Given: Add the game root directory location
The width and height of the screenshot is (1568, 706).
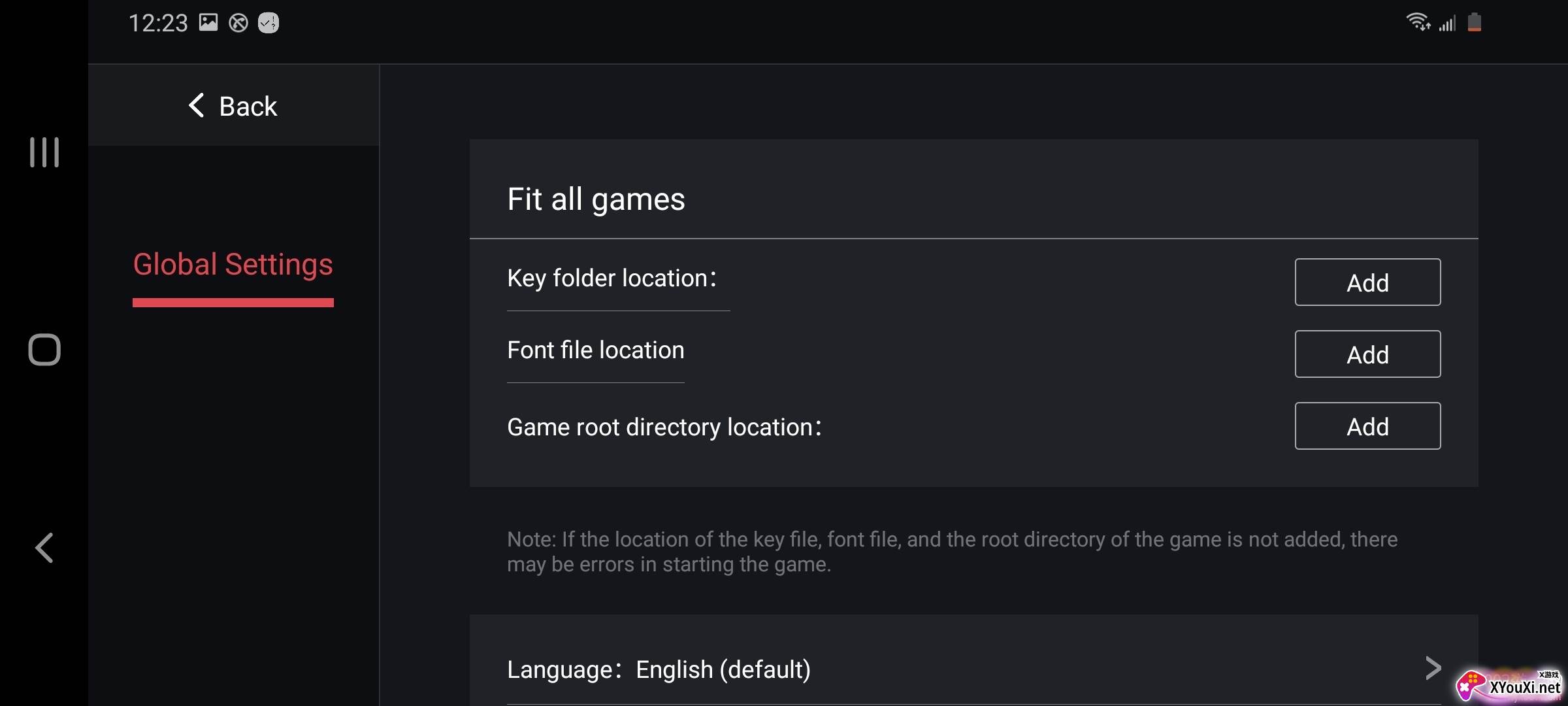Looking at the screenshot, I should [x=1367, y=426].
